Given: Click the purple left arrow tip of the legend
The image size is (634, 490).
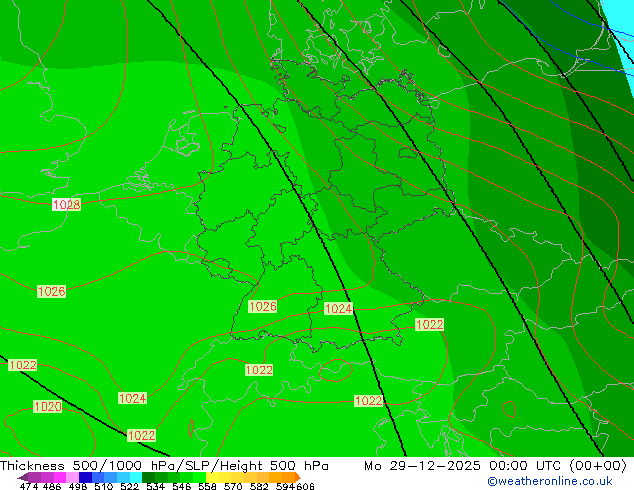Looking at the screenshot, I should [x=22, y=478].
